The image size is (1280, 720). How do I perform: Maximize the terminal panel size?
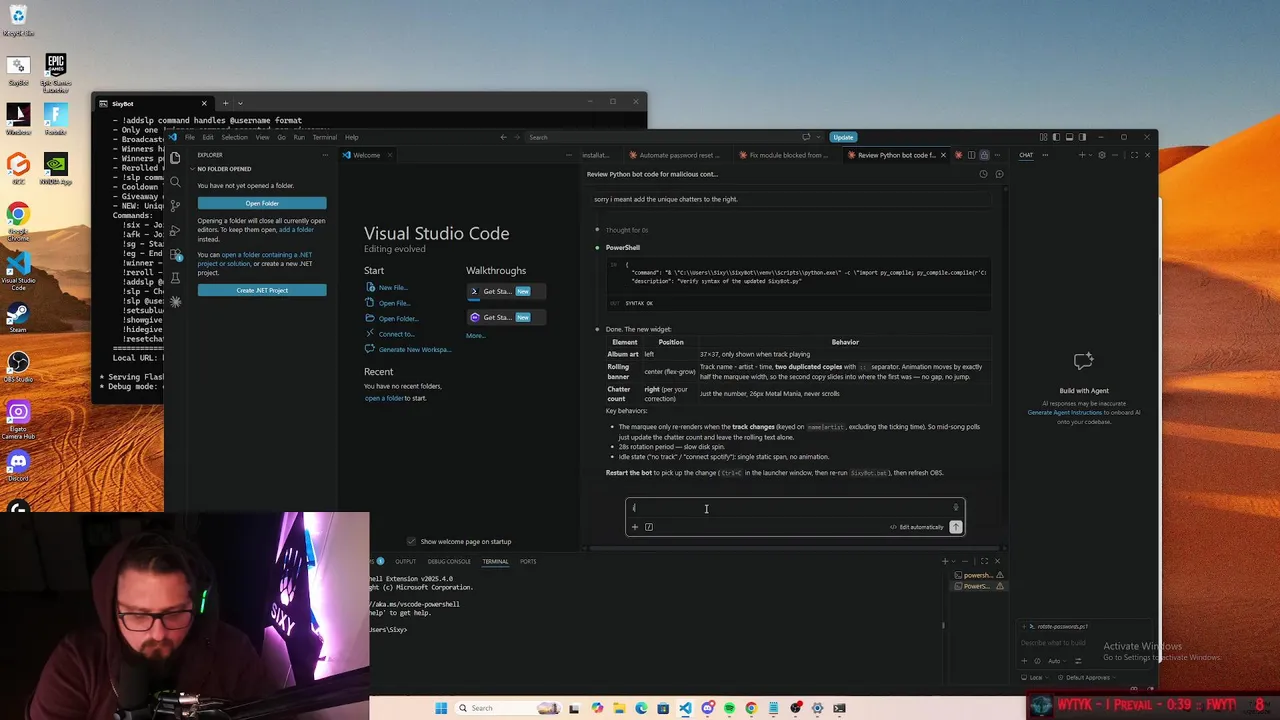984,561
